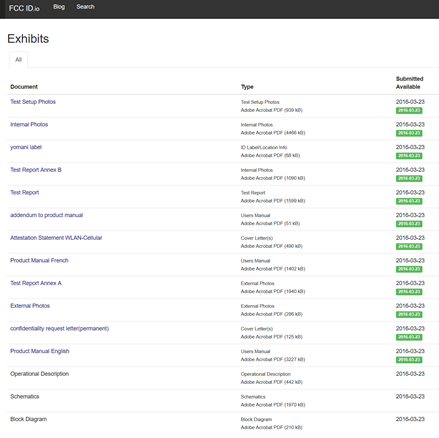Open the FCC ID.io home logo
Screen dimensions: 439x438
coord(24,8)
